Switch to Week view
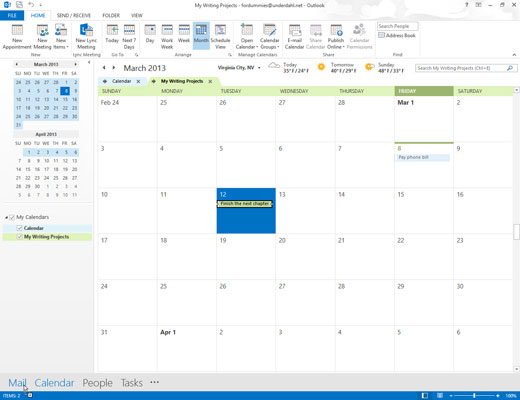 (184, 34)
